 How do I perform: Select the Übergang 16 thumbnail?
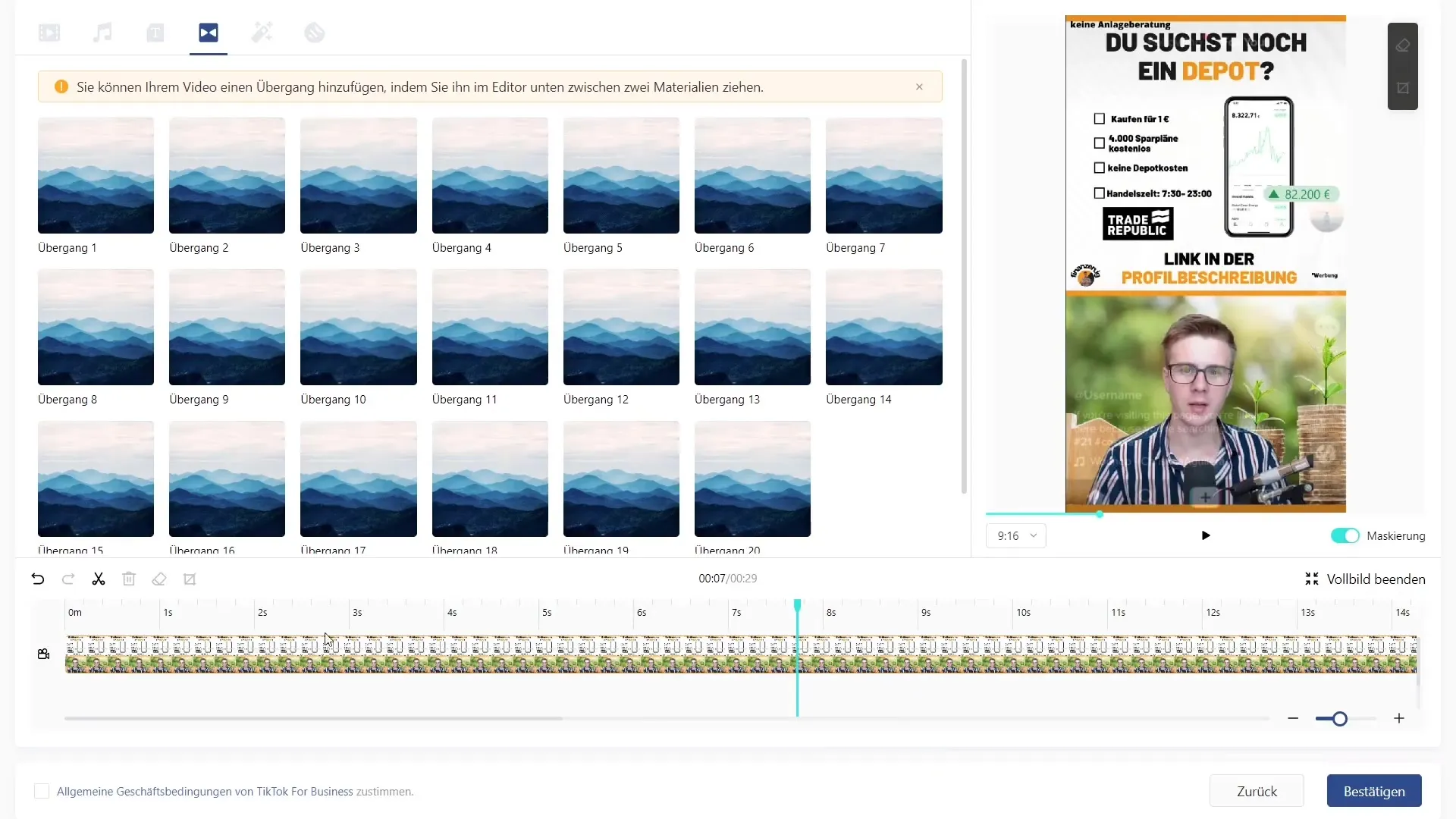(227, 479)
